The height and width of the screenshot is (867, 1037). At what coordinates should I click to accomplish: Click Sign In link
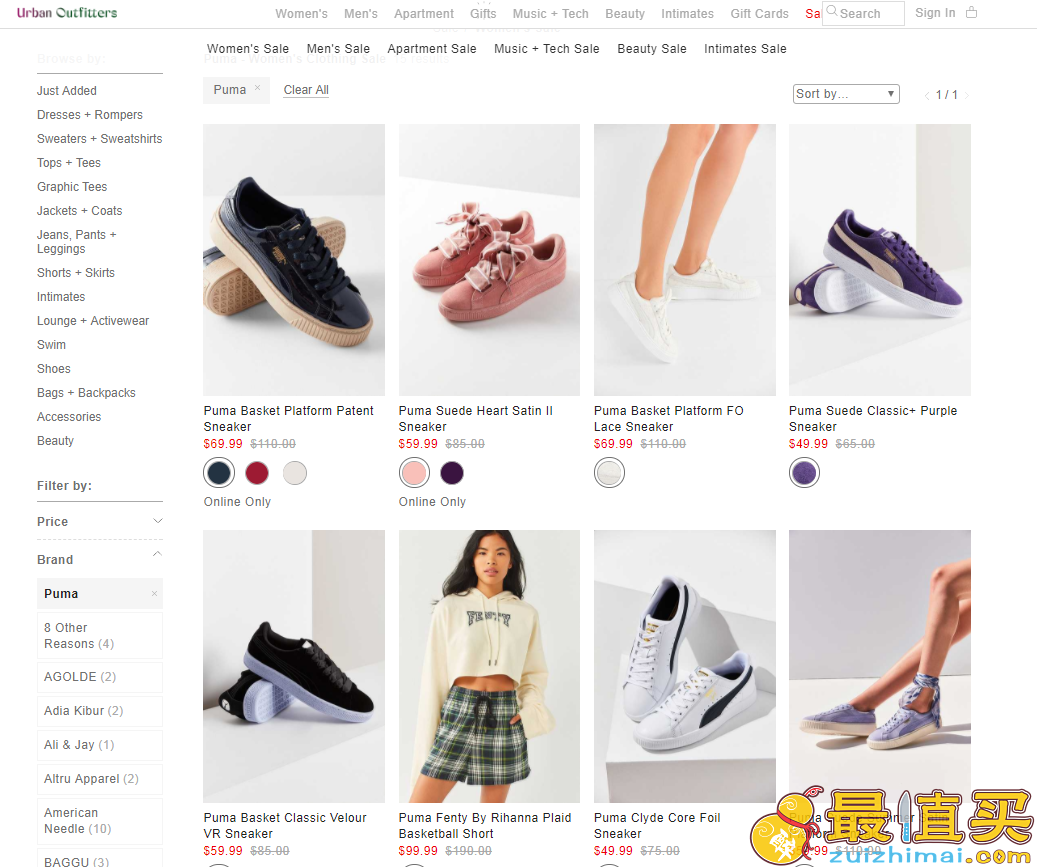tap(935, 13)
